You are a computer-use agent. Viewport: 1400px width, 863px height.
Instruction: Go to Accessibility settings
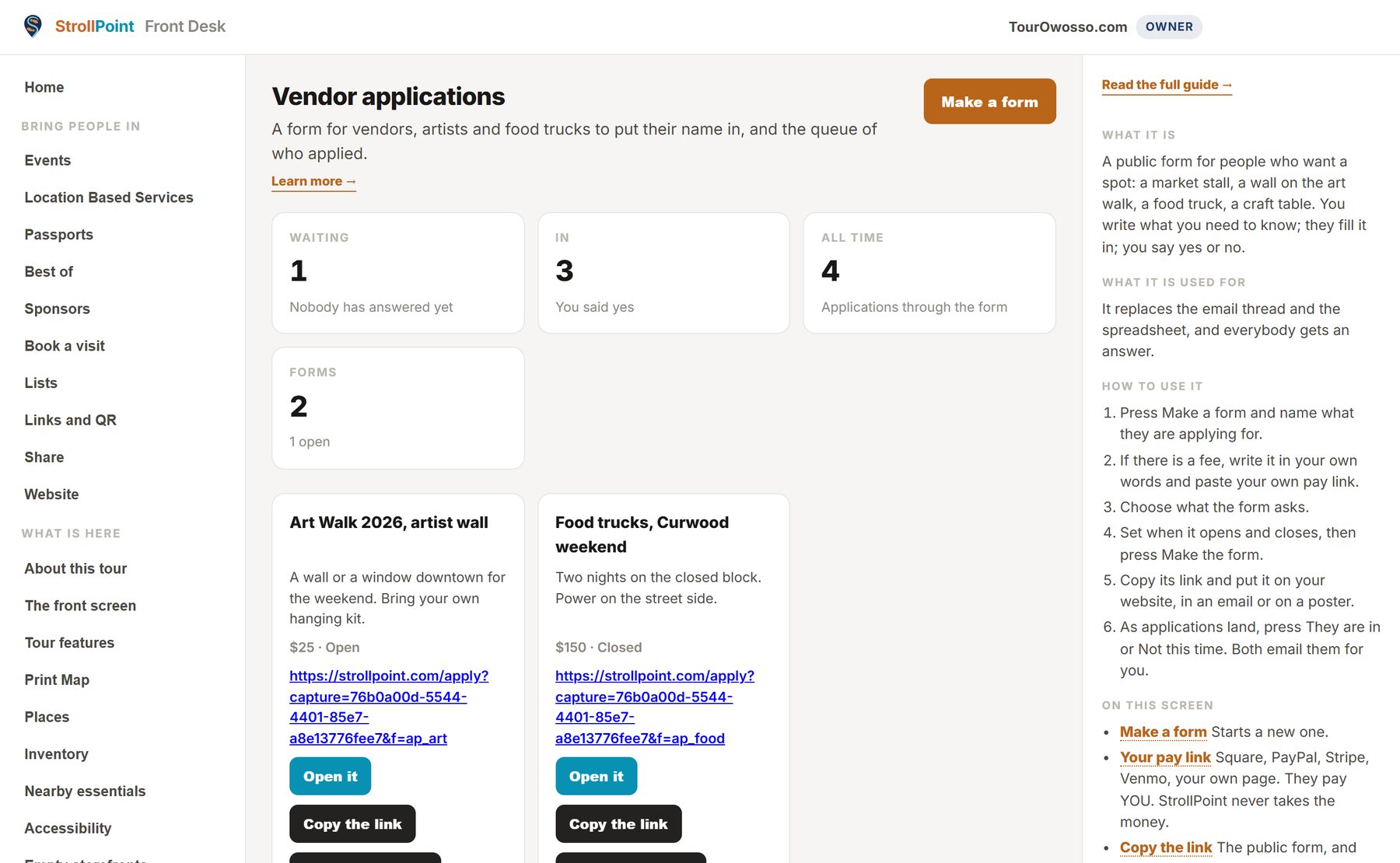[x=68, y=828]
